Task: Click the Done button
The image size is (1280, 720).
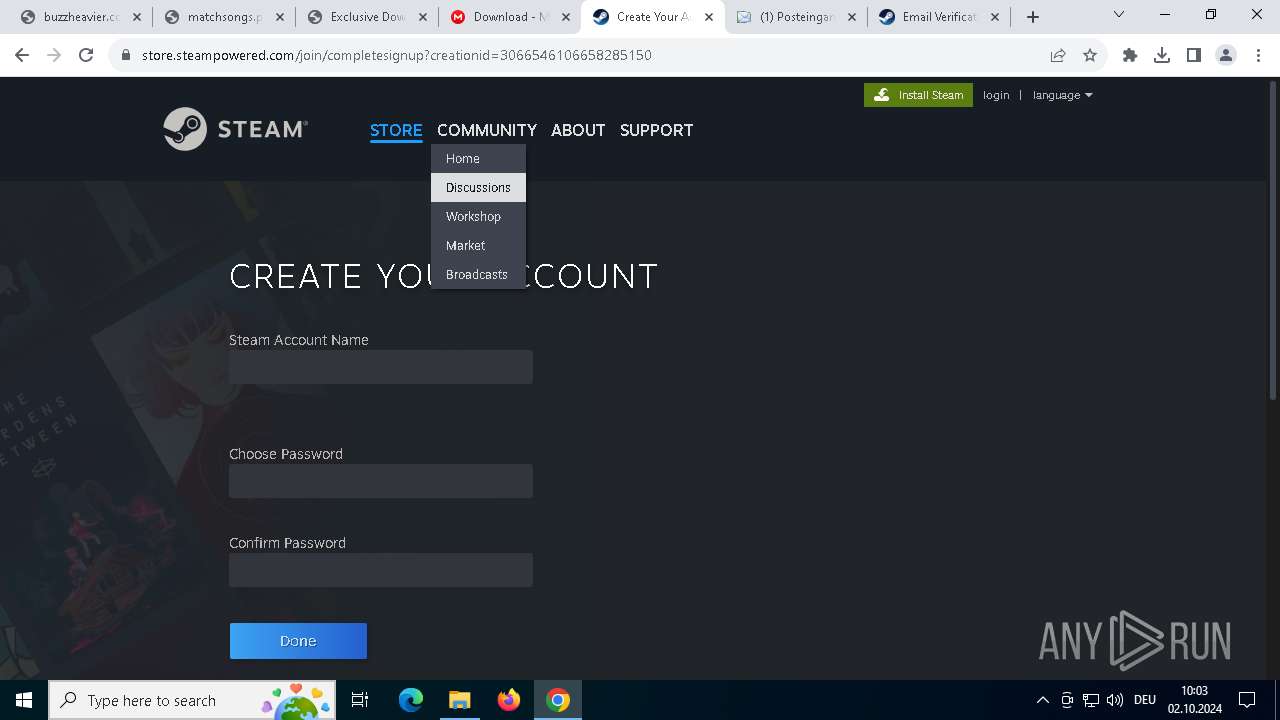Action: (298, 641)
